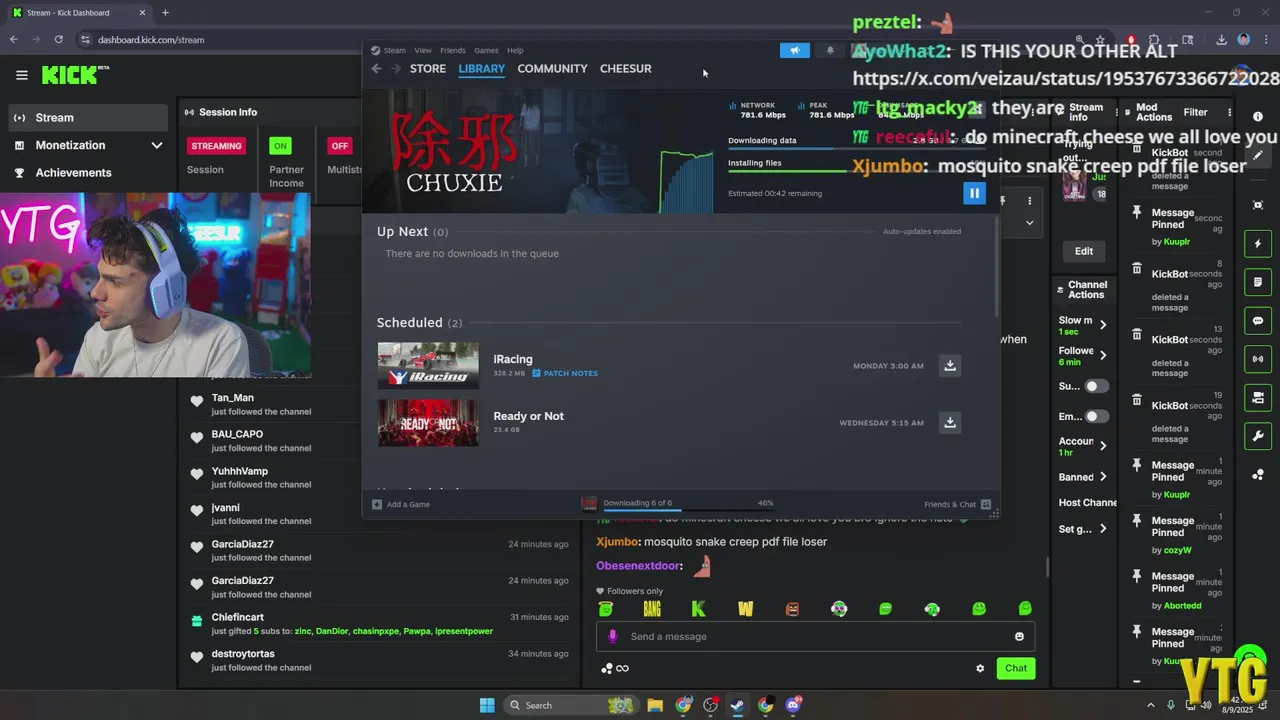Click wrench tools icon in right toolbar

(x=1258, y=436)
